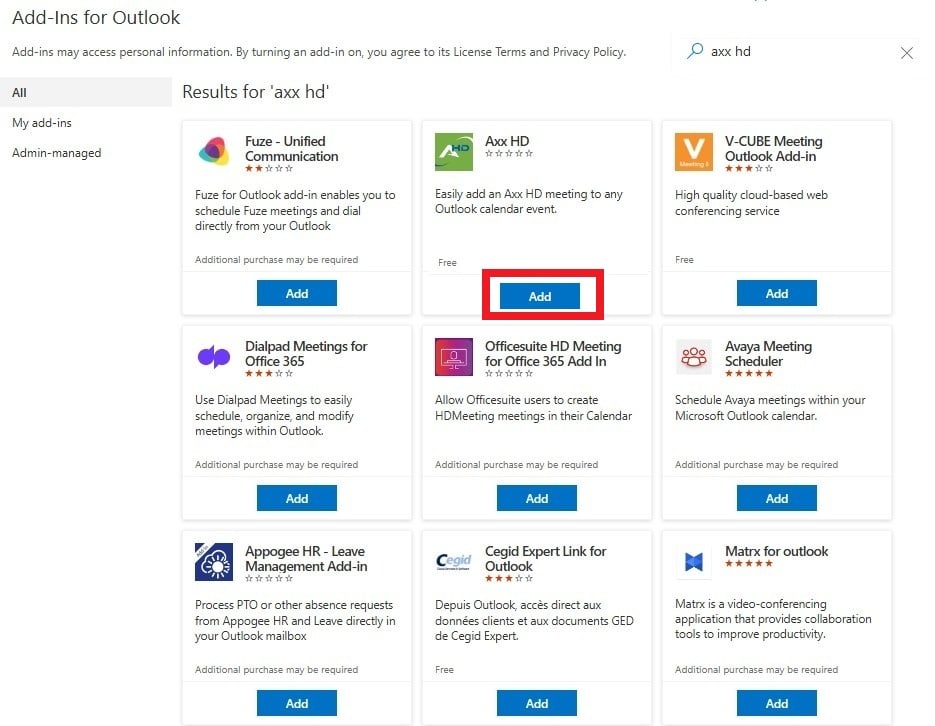
Task: Add the Fuze Unified Communication add-in
Action: coord(297,293)
